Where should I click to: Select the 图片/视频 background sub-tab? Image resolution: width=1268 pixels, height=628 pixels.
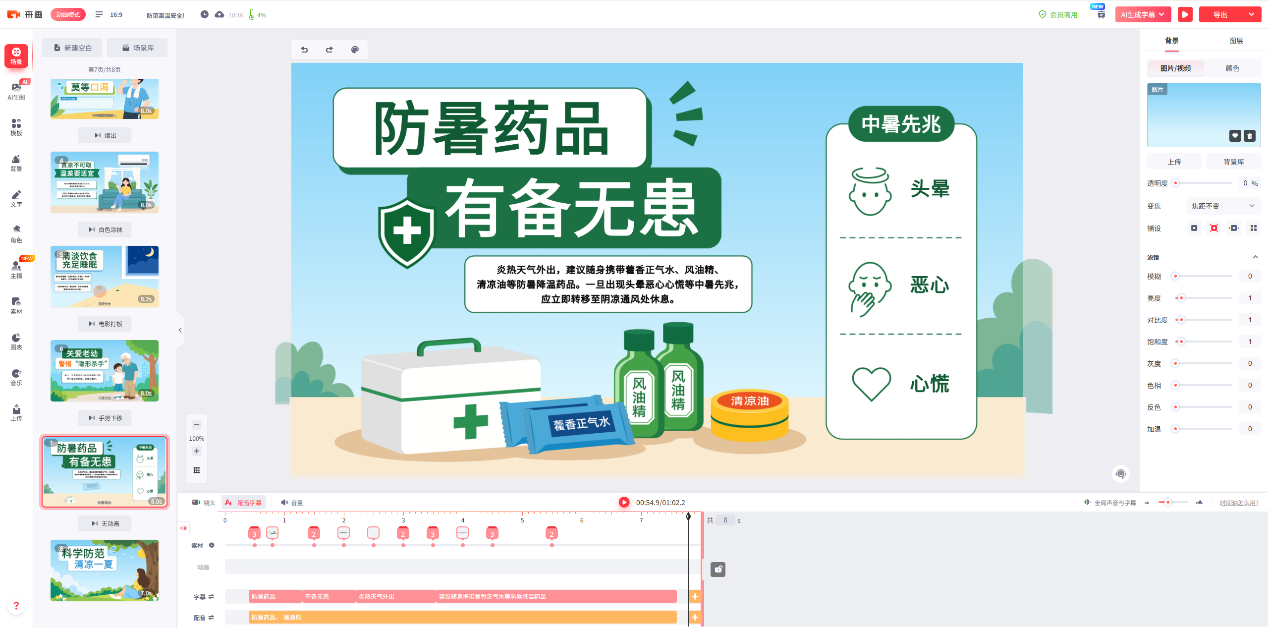(1175, 68)
